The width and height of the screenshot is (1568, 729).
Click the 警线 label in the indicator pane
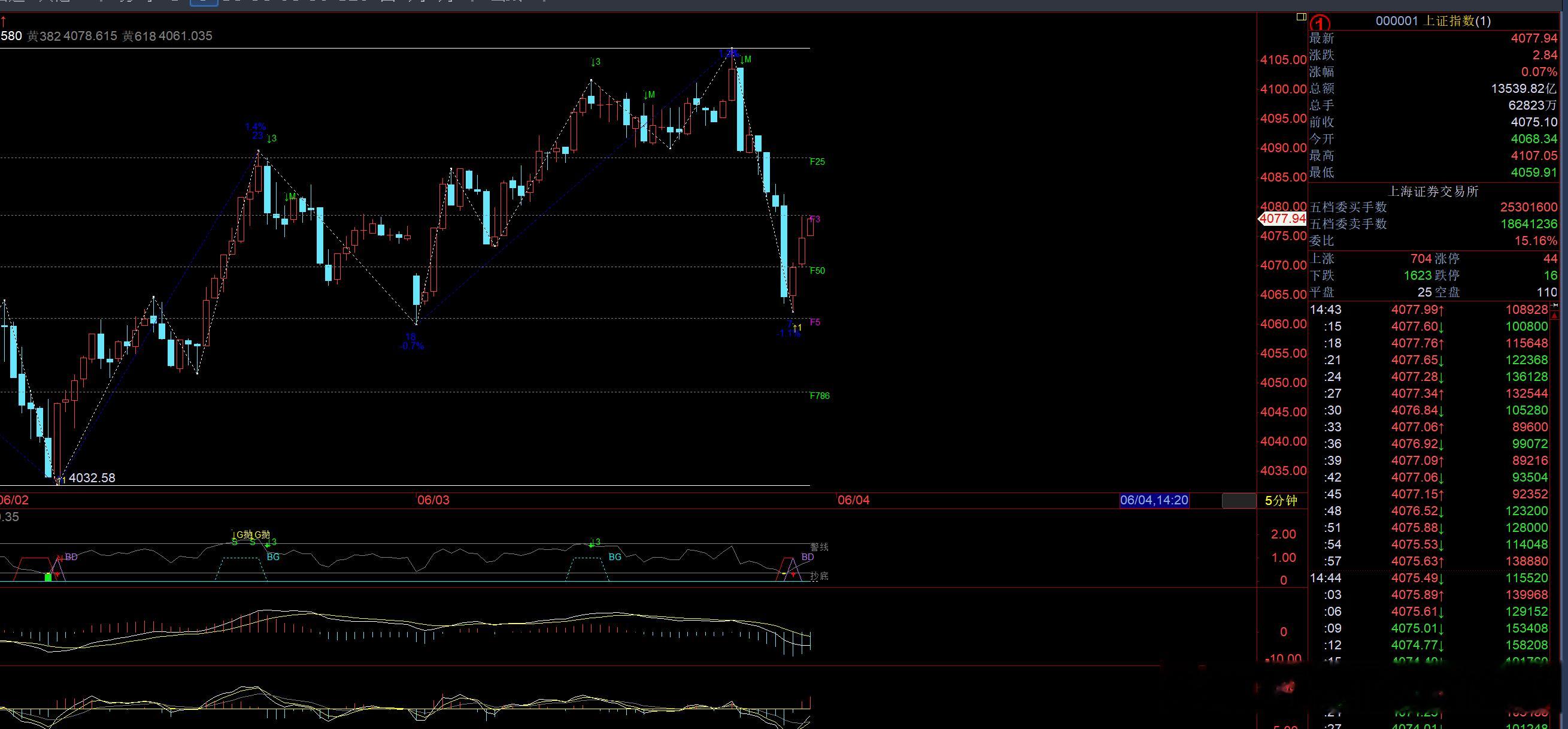click(x=819, y=547)
